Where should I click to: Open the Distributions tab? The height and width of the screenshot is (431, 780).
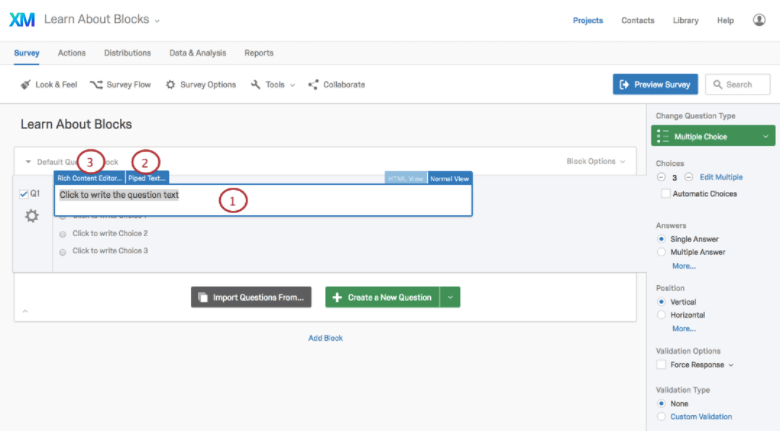click(x=127, y=53)
